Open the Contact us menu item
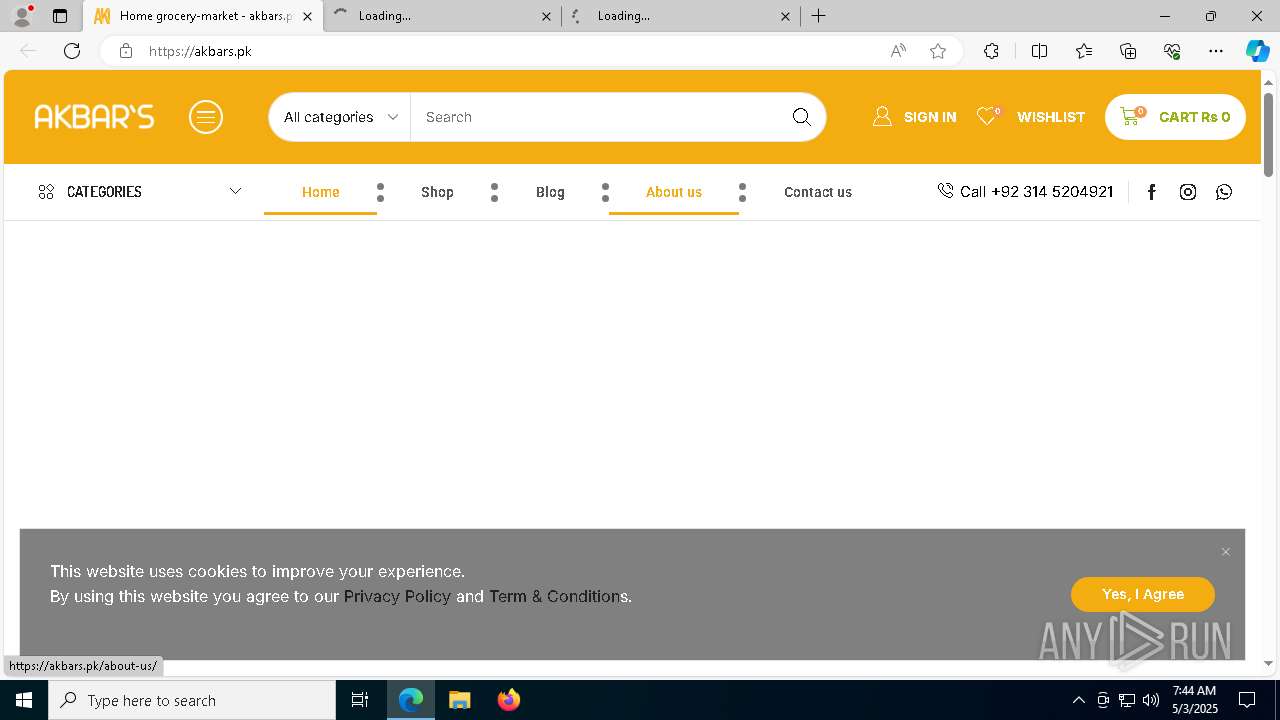 point(818,192)
